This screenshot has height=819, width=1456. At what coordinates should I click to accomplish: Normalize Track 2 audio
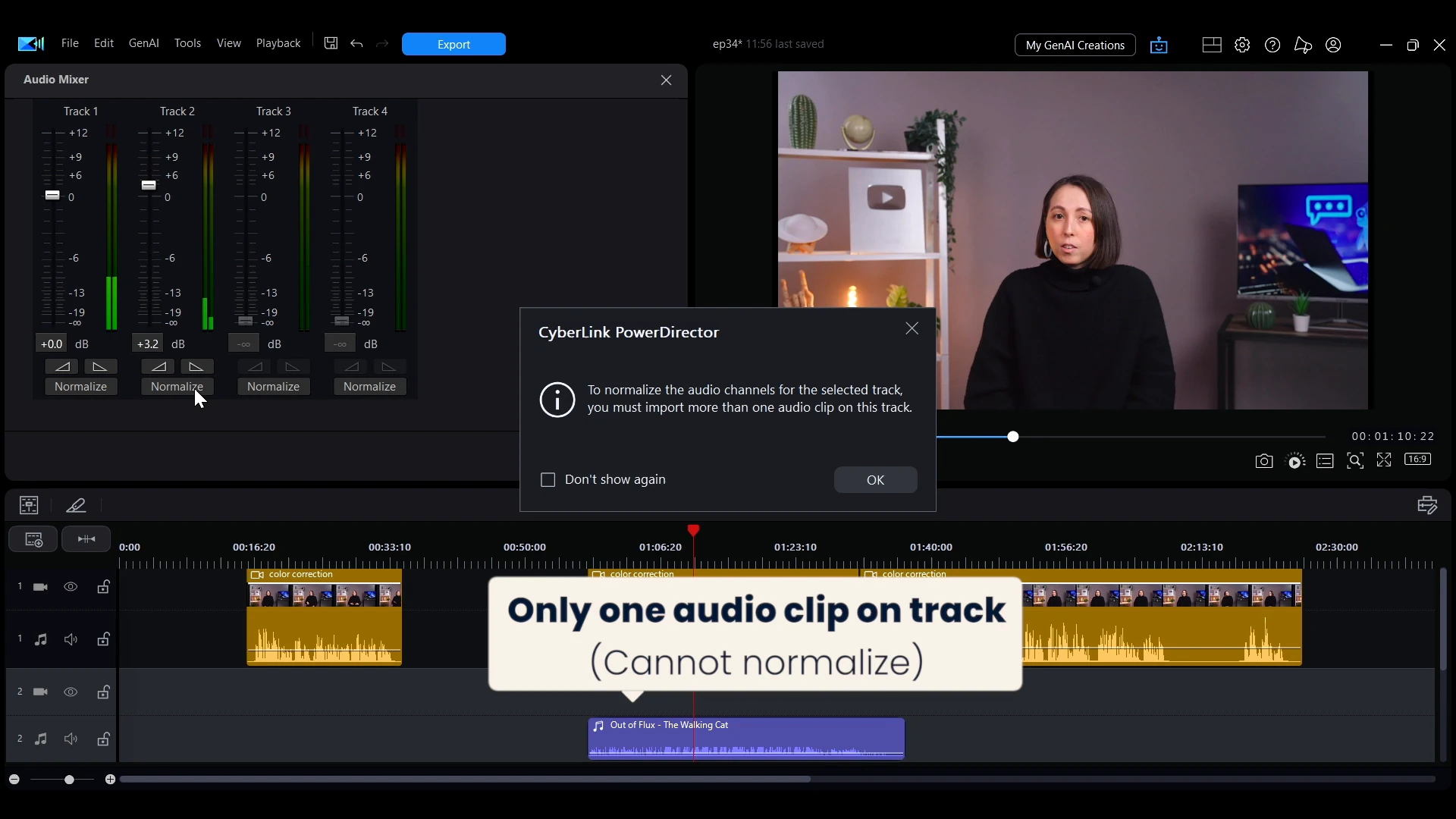177,387
